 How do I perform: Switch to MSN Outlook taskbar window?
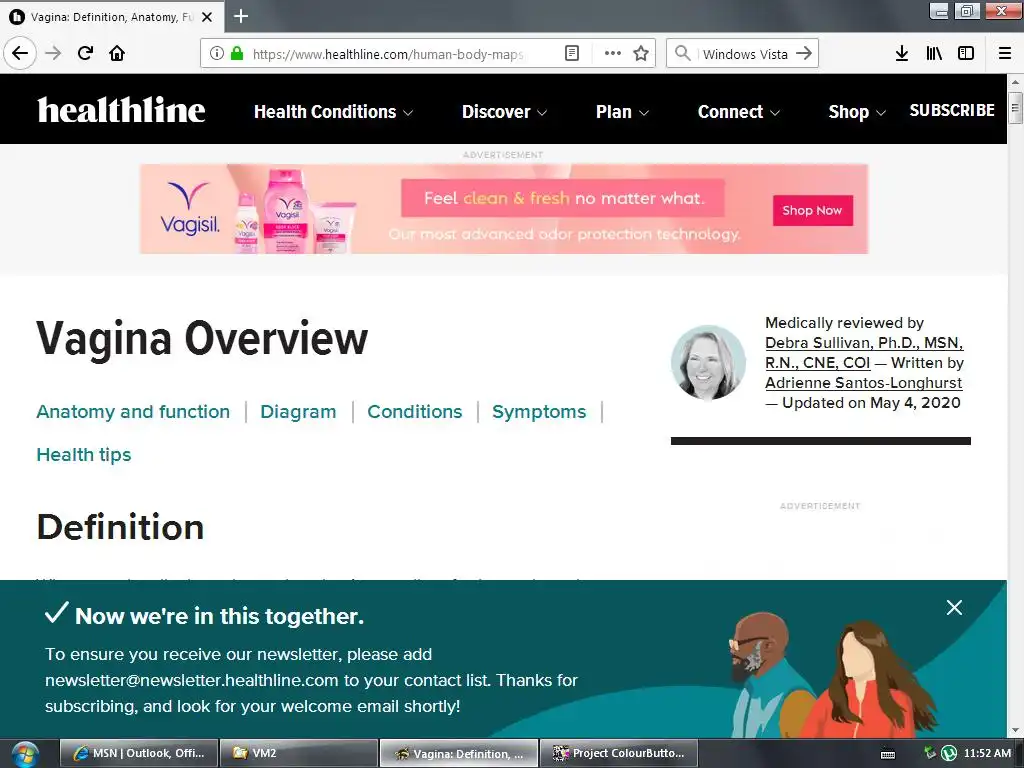pos(138,753)
